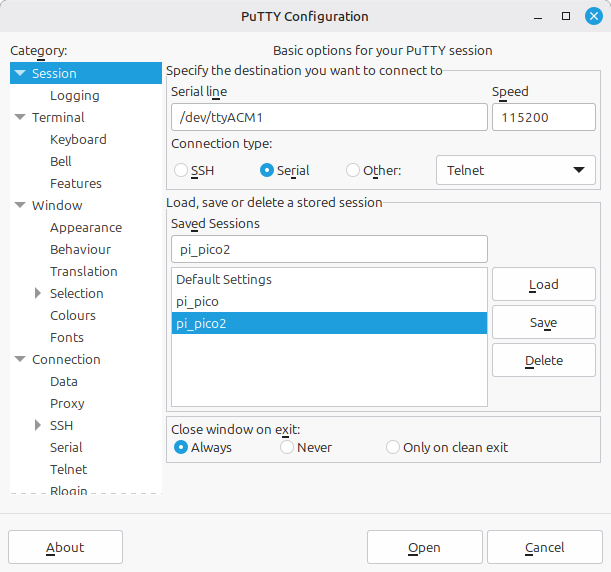Open the Connection category

pos(66,360)
